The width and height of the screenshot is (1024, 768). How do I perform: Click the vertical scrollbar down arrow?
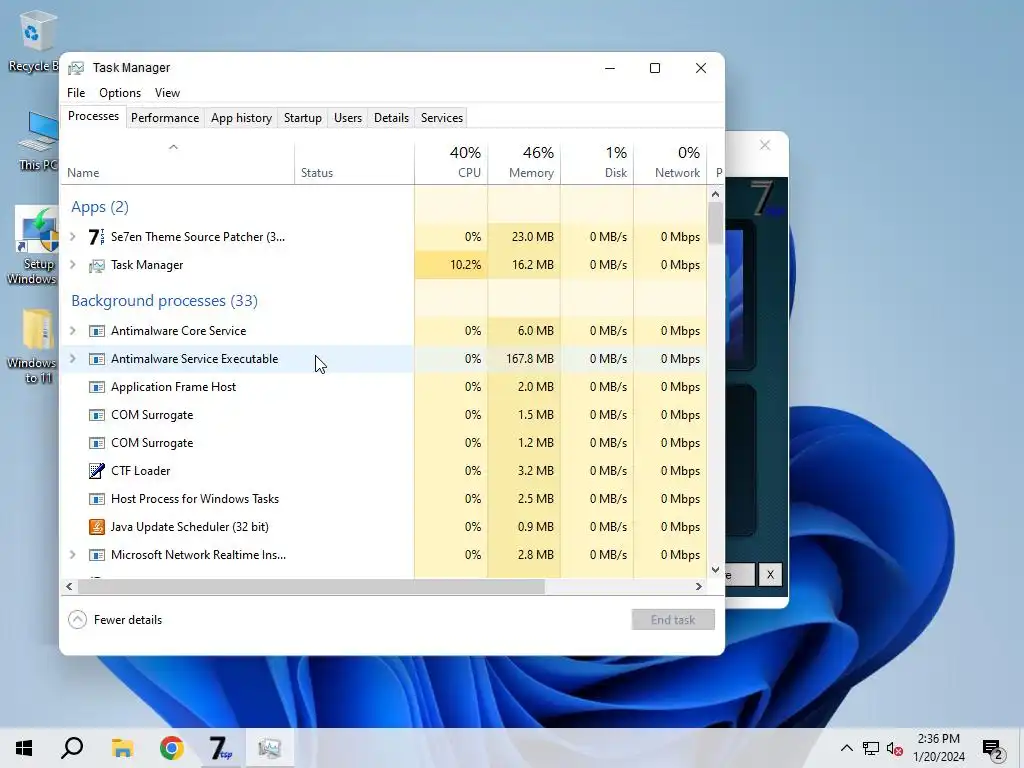pos(715,569)
